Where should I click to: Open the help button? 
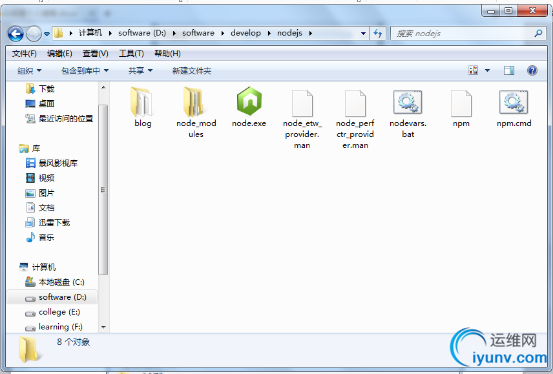tap(532, 71)
